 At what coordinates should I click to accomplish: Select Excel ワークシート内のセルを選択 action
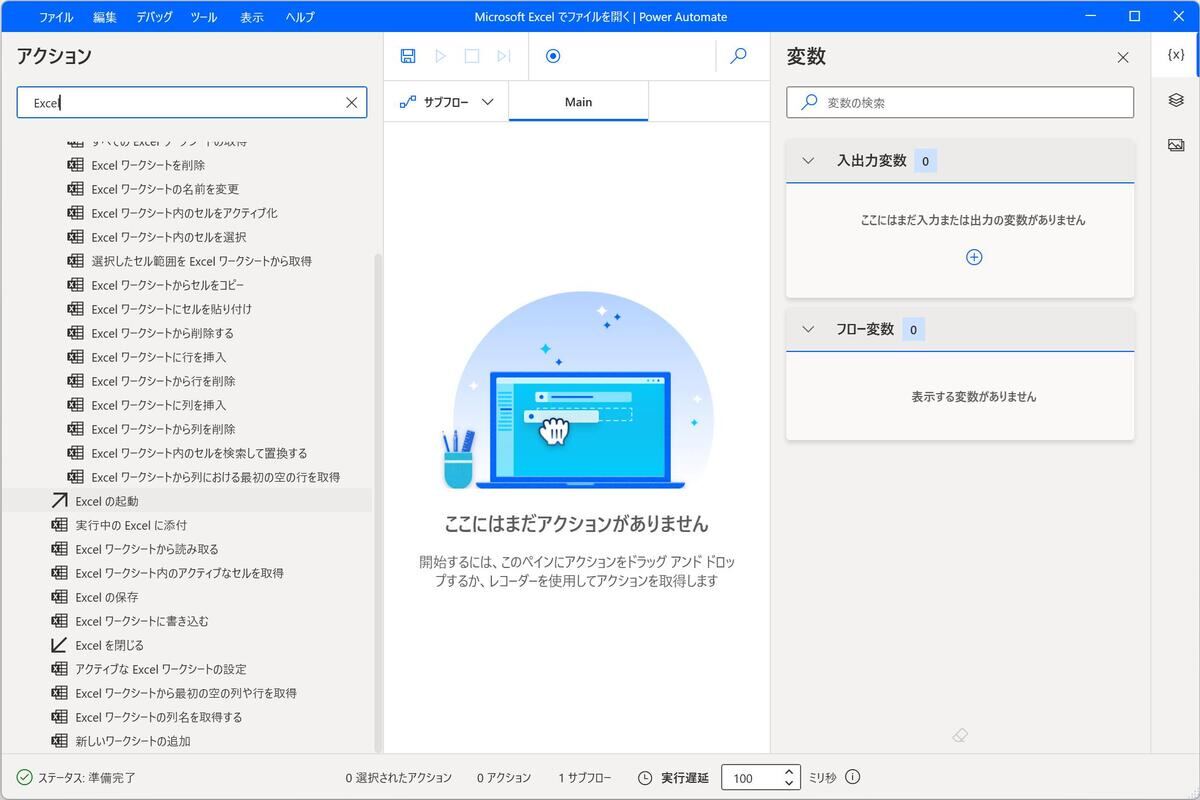[x=168, y=237]
